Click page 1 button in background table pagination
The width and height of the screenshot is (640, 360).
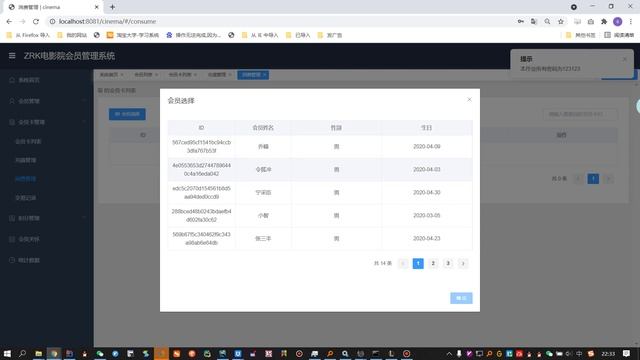click(593, 179)
